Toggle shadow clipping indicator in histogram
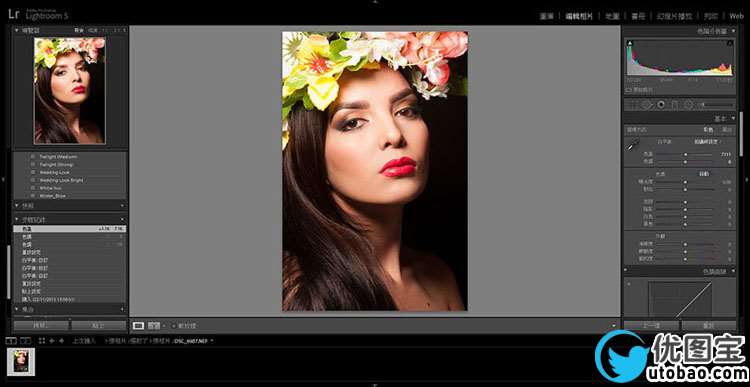Screen dimensions: 750x387 [630, 44]
